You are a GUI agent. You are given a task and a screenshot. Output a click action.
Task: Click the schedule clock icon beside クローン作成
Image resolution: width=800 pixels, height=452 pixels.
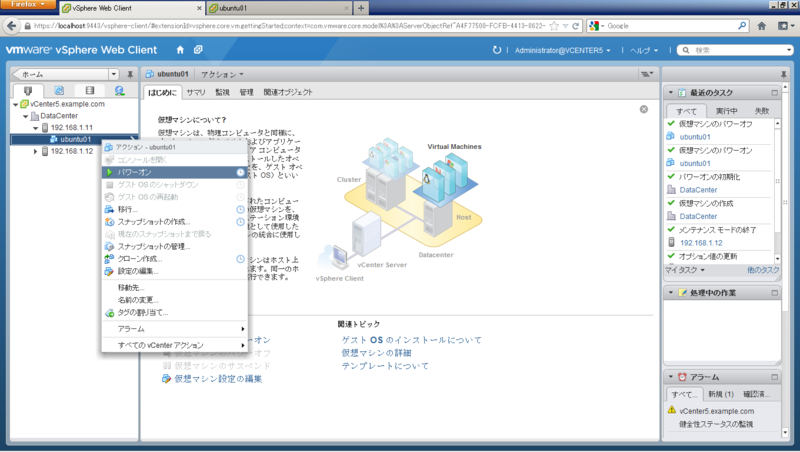pyautogui.click(x=240, y=259)
